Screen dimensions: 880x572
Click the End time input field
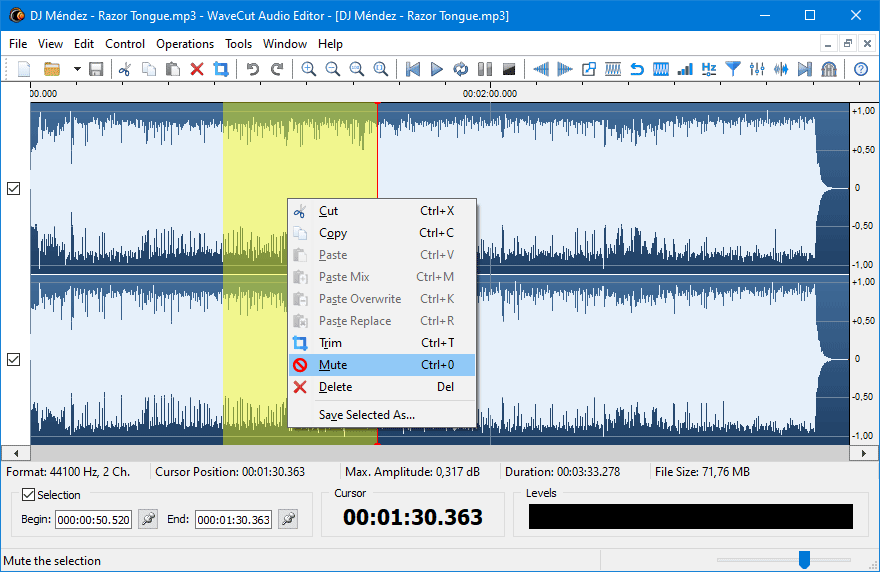coord(233,520)
